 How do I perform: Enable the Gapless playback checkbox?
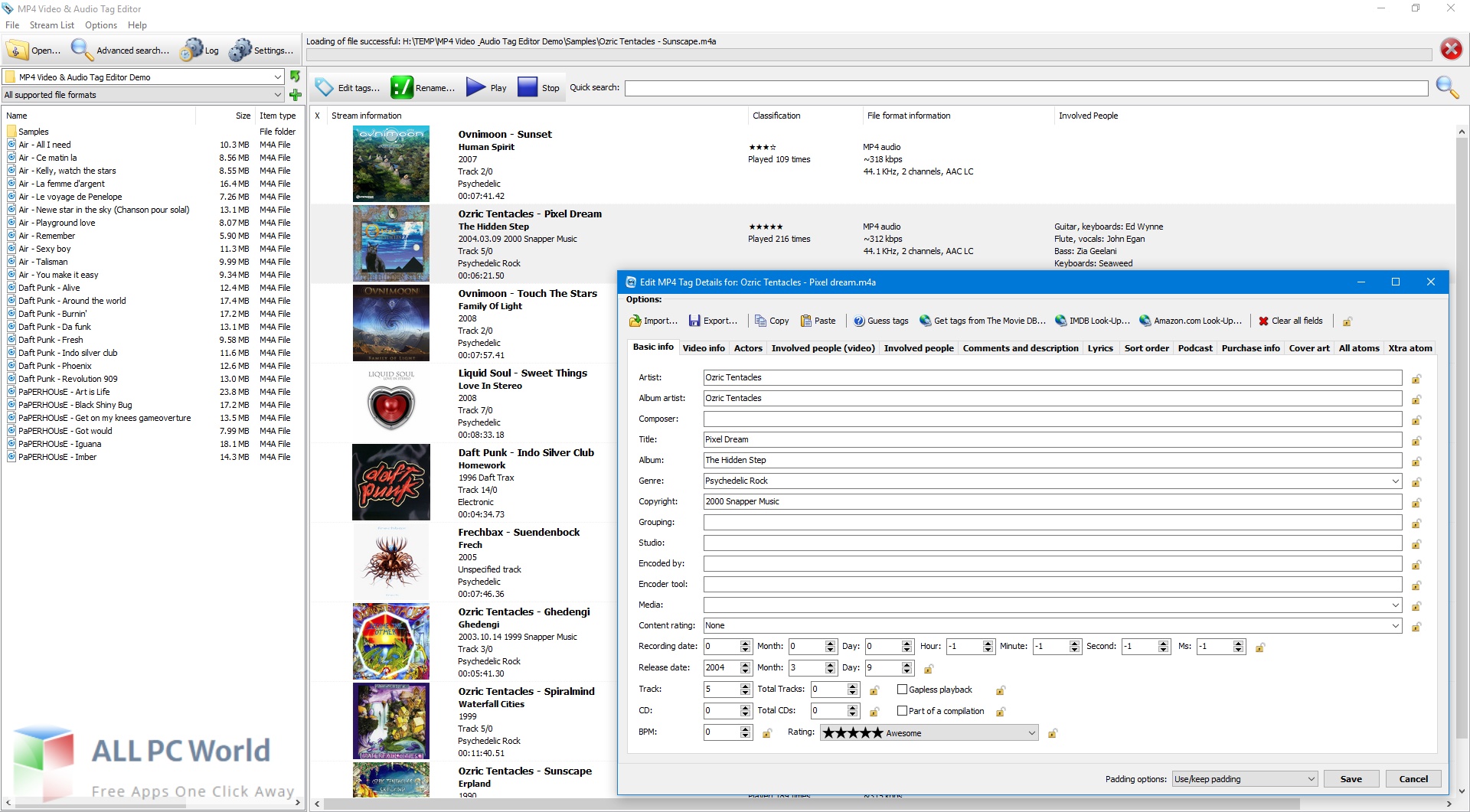click(903, 690)
